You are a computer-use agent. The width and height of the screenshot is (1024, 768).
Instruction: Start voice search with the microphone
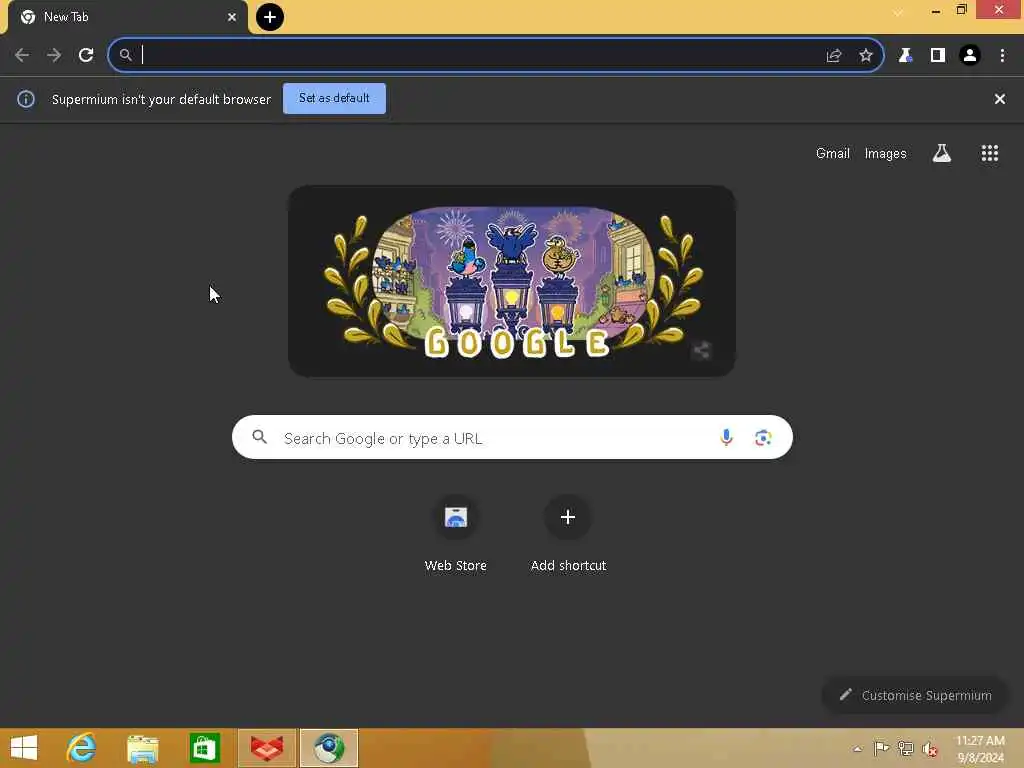726,438
